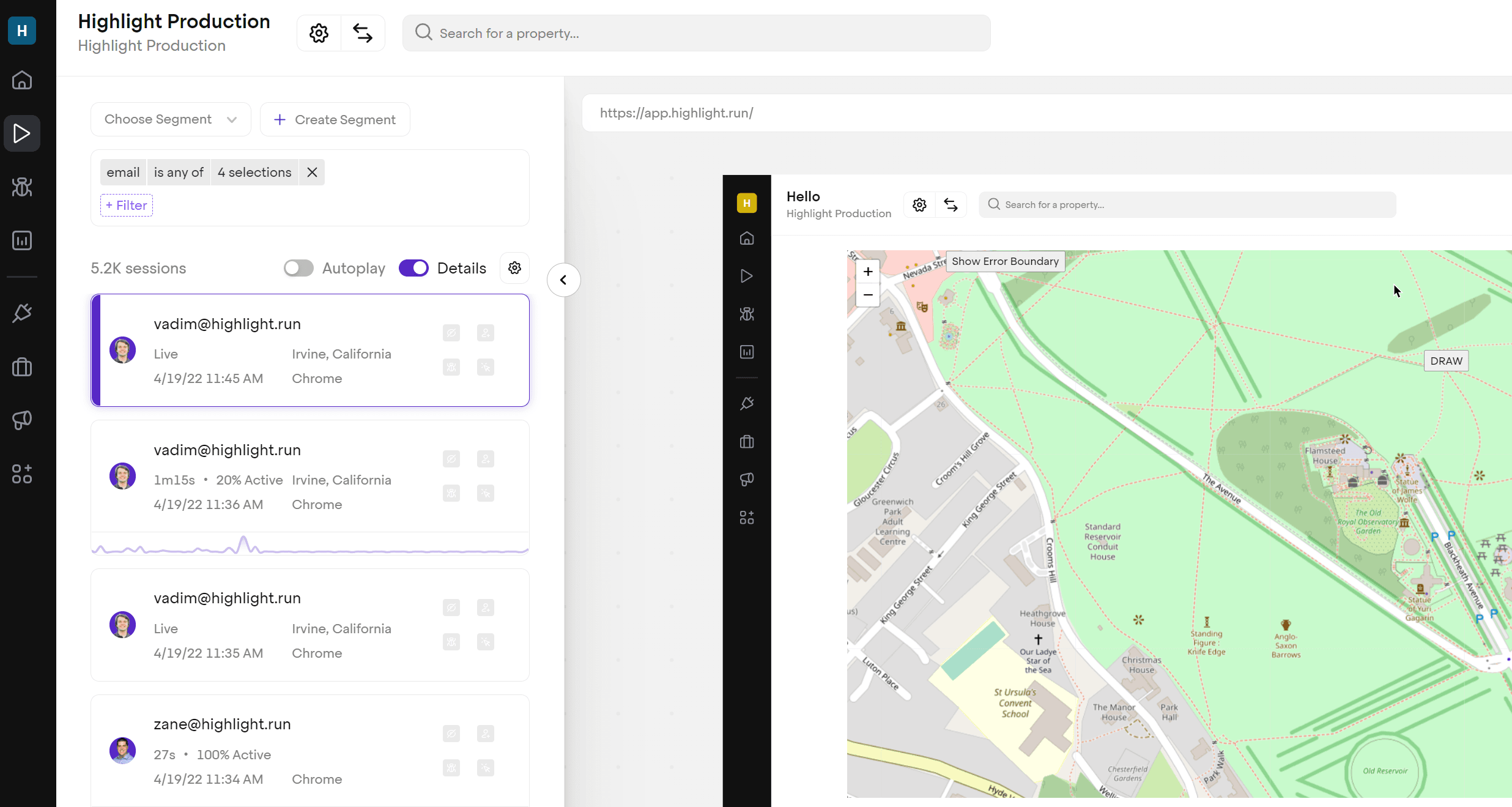
Task: Open the Alerts megaphone icon in sidebar
Action: click(x=22, y=420)
